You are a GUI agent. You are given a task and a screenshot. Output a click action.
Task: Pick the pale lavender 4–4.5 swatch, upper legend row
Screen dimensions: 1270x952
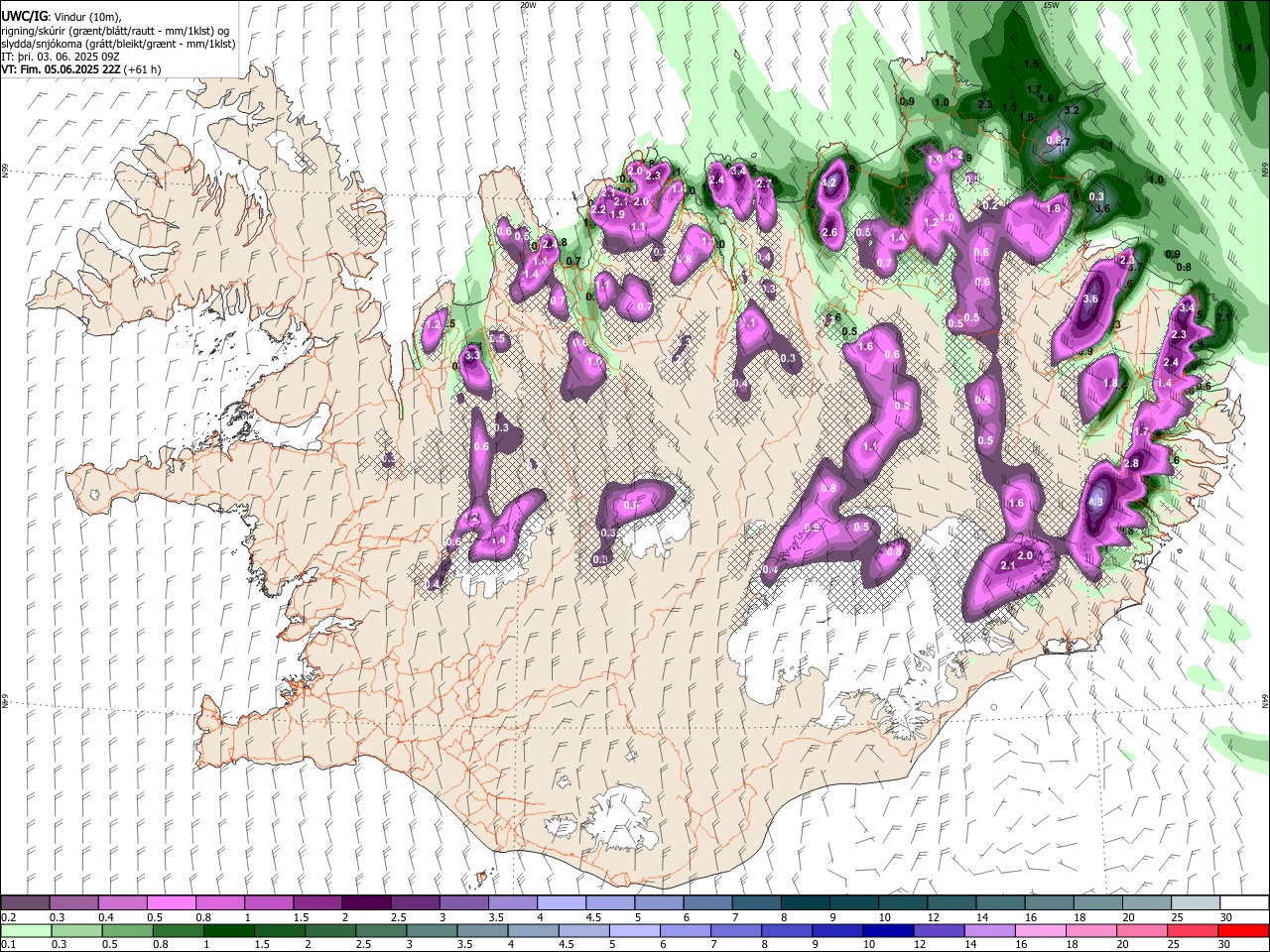click(560, 903)
